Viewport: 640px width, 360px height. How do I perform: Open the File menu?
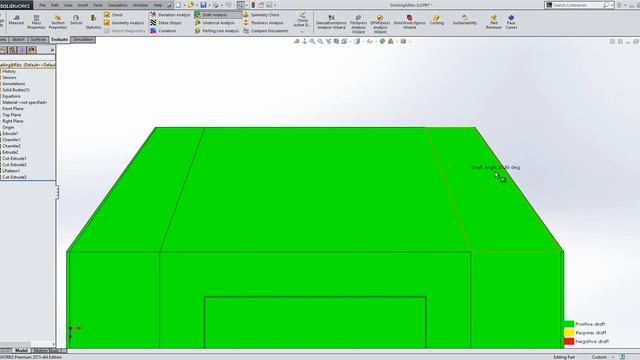coord(42,5)
